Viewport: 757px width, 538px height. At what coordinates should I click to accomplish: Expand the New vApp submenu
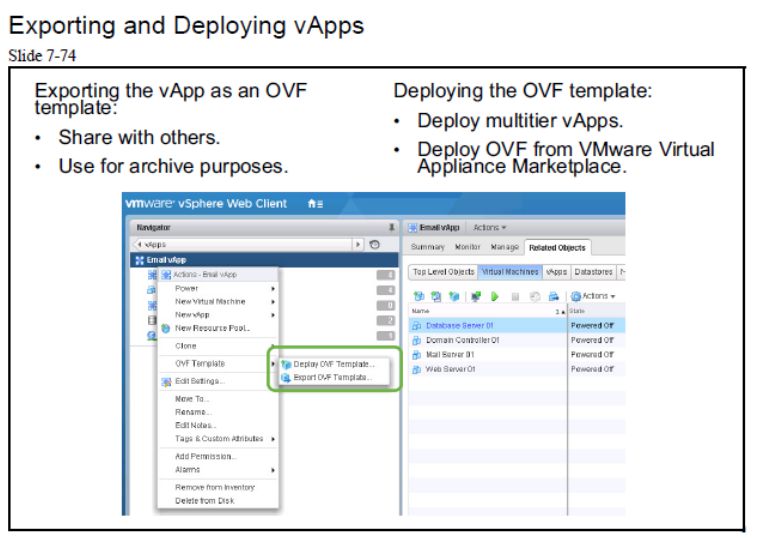tap(219, 314)
